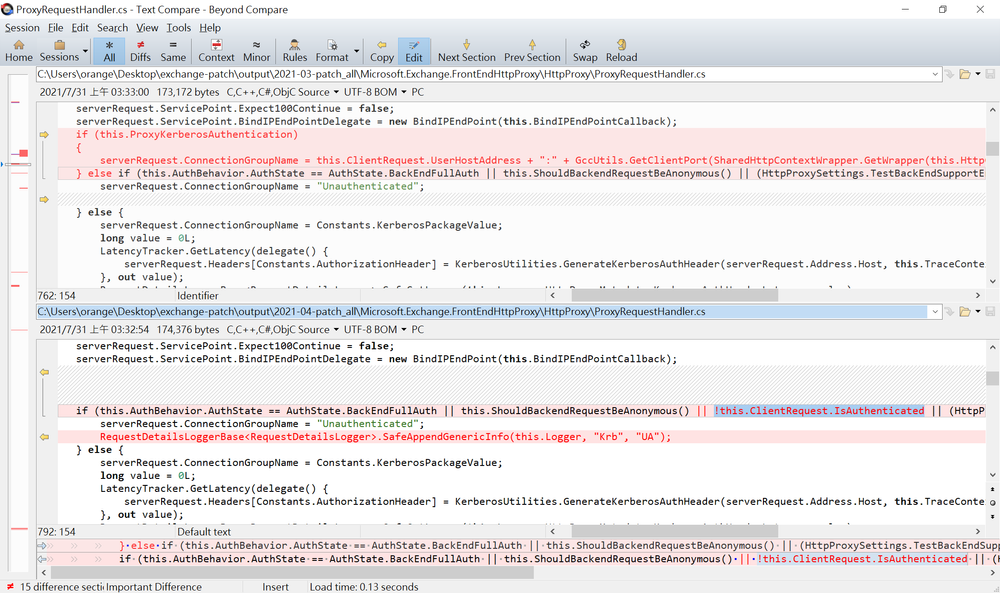Save the top pane file

(x=990, y=74)
